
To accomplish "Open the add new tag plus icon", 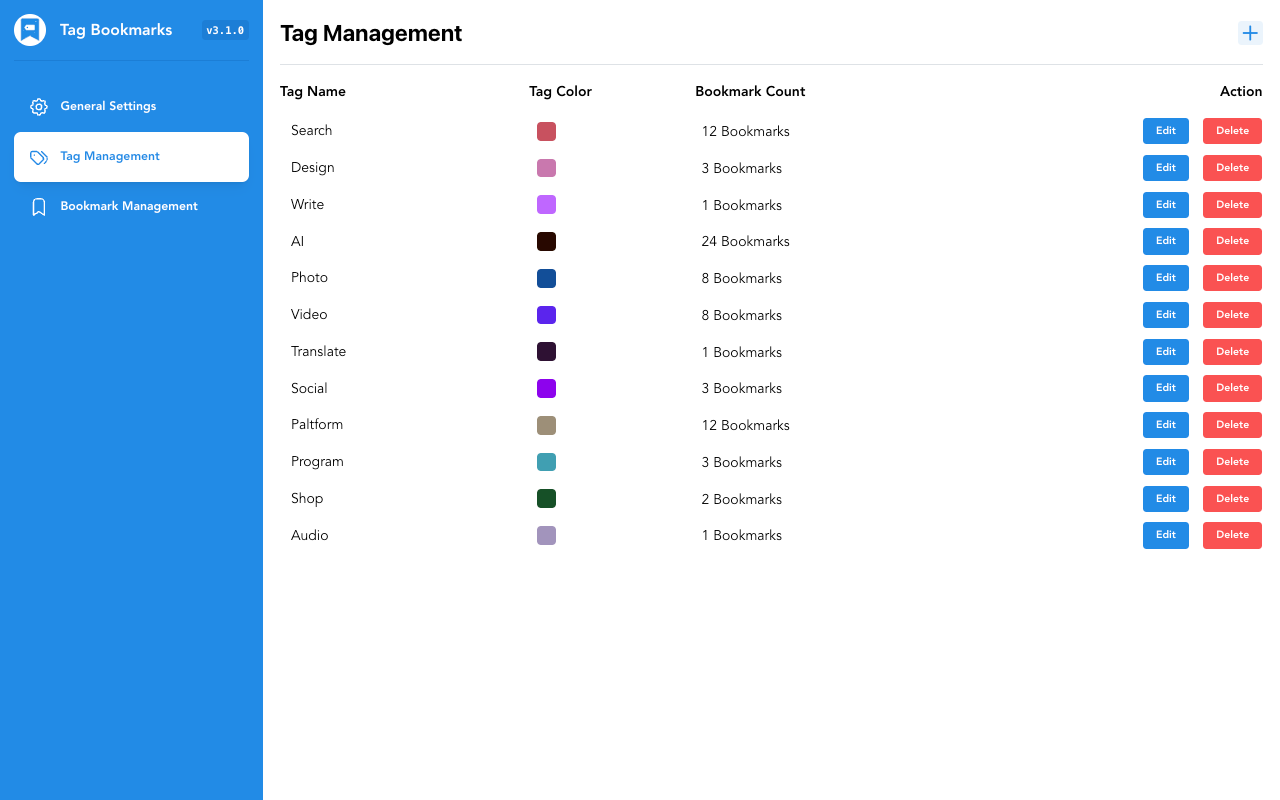I will pyautogui.click(x=1250, y=32).
